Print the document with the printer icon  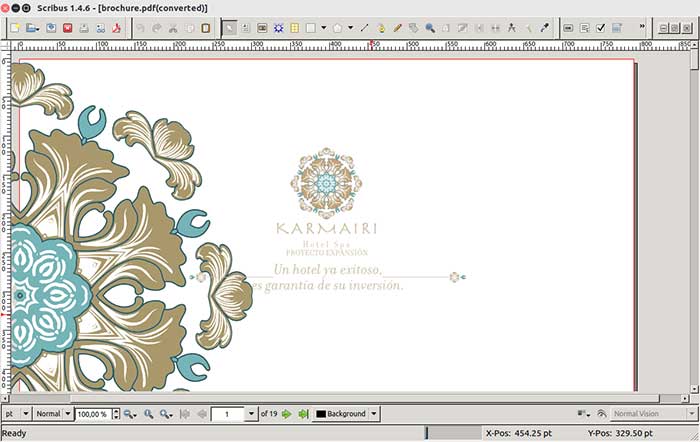pos(84,28)
